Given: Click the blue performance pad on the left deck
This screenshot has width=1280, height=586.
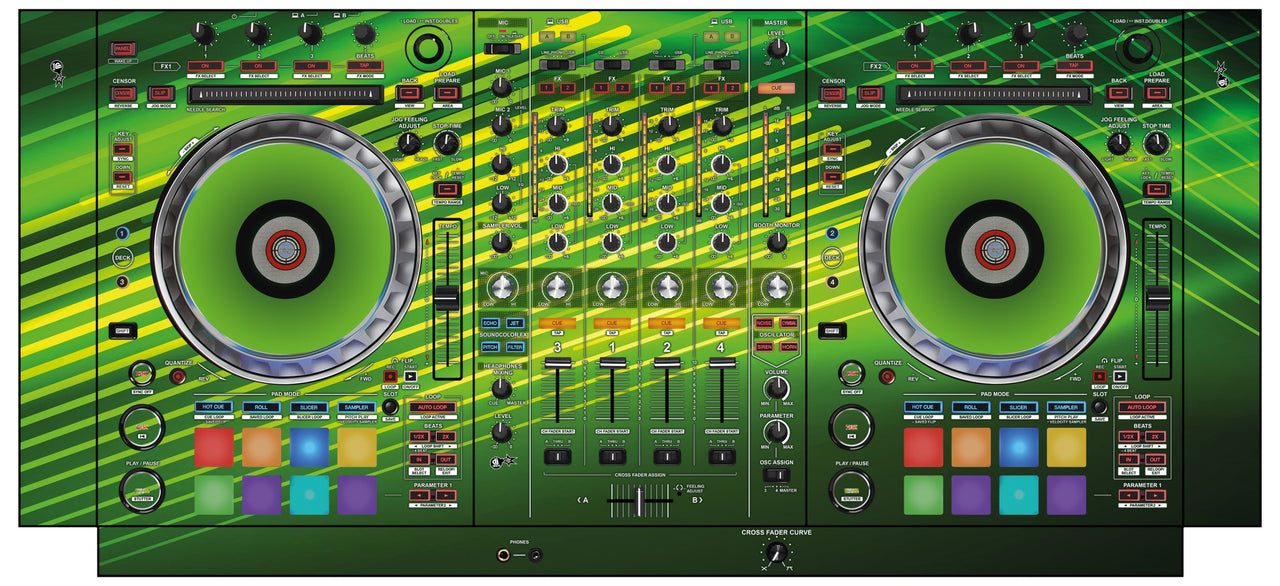Looking at the screenshot, I should click(x=309, y=447).
